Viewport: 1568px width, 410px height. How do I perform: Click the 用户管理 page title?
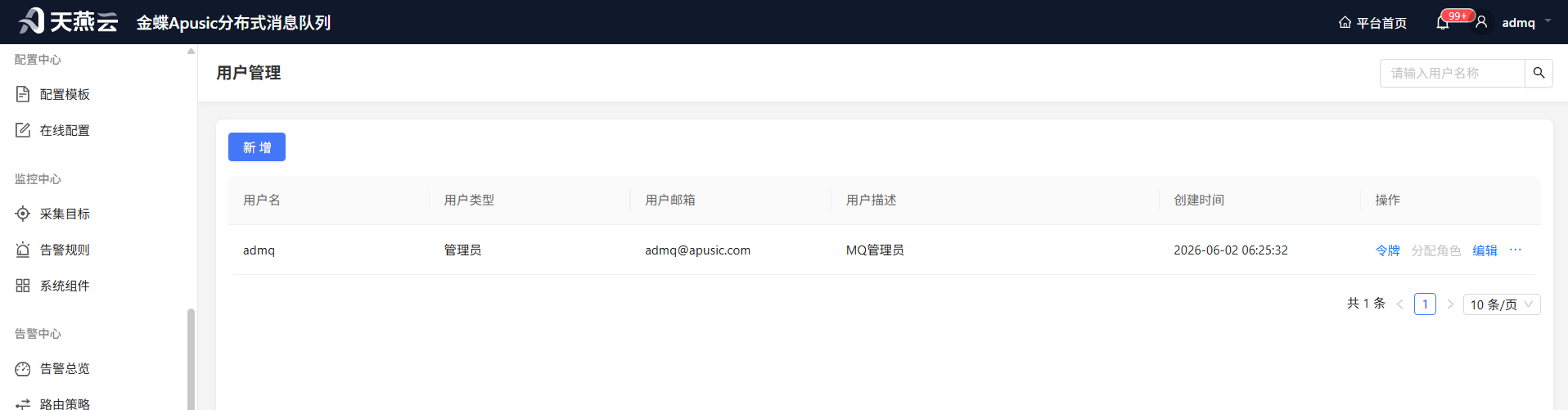[x=249, y=73]
